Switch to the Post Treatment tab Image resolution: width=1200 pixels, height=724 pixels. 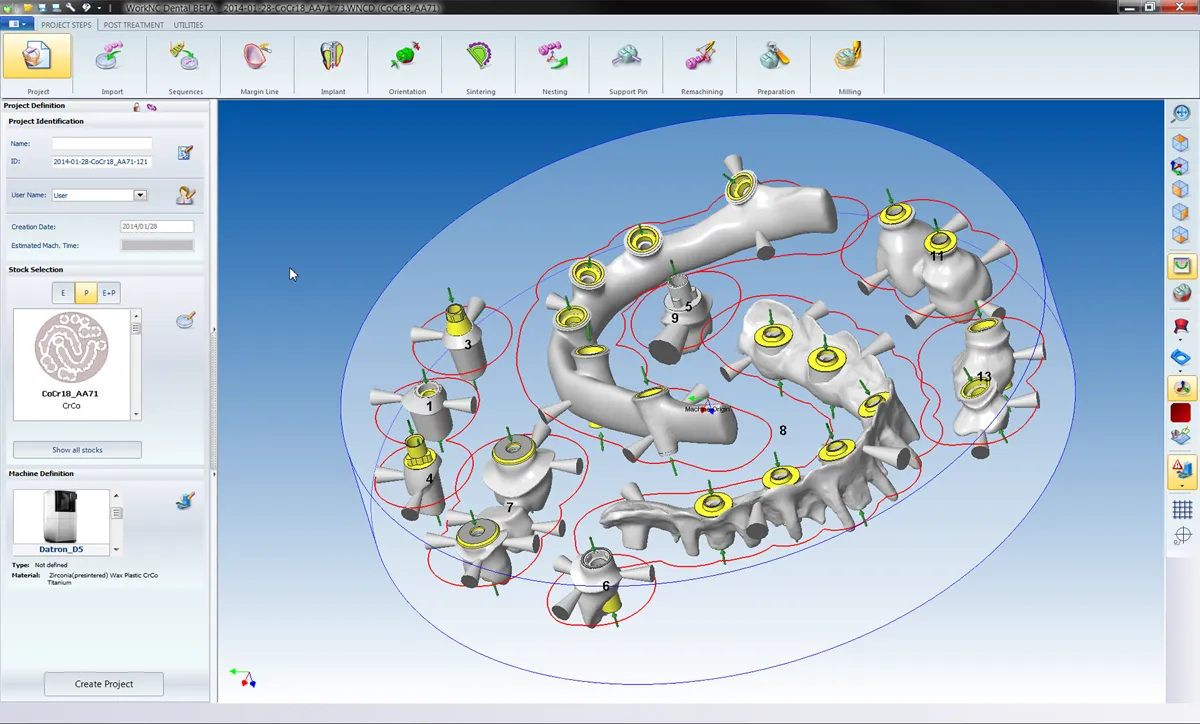[134, 25]
